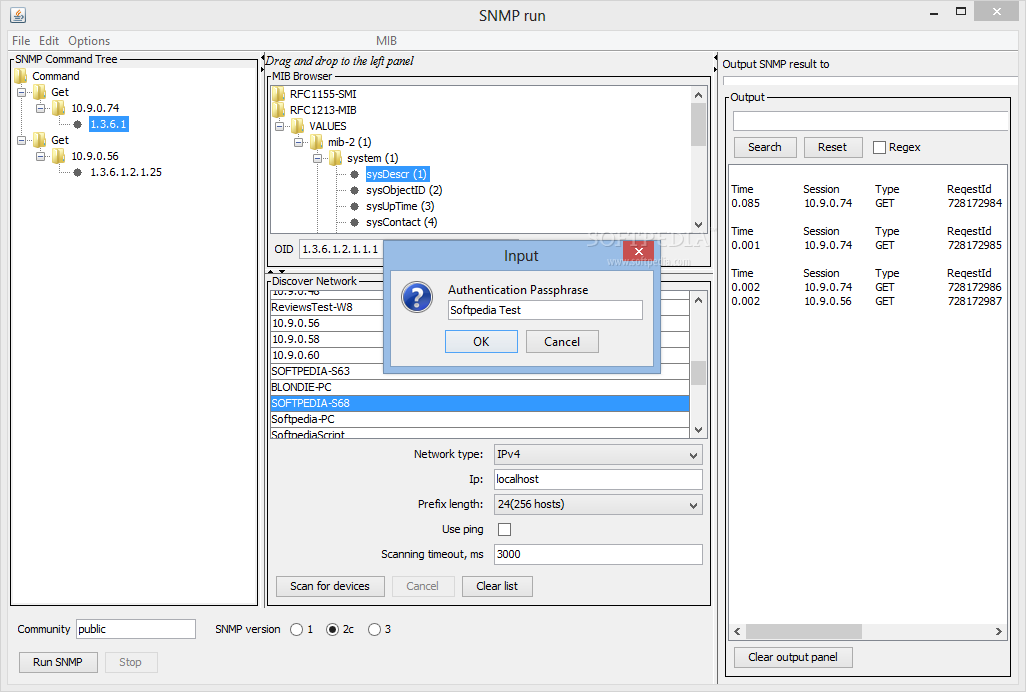Collapse the VALUES node in MIB Browser
The height and width of the screenshot is (692, 1026).
point(279,126)
